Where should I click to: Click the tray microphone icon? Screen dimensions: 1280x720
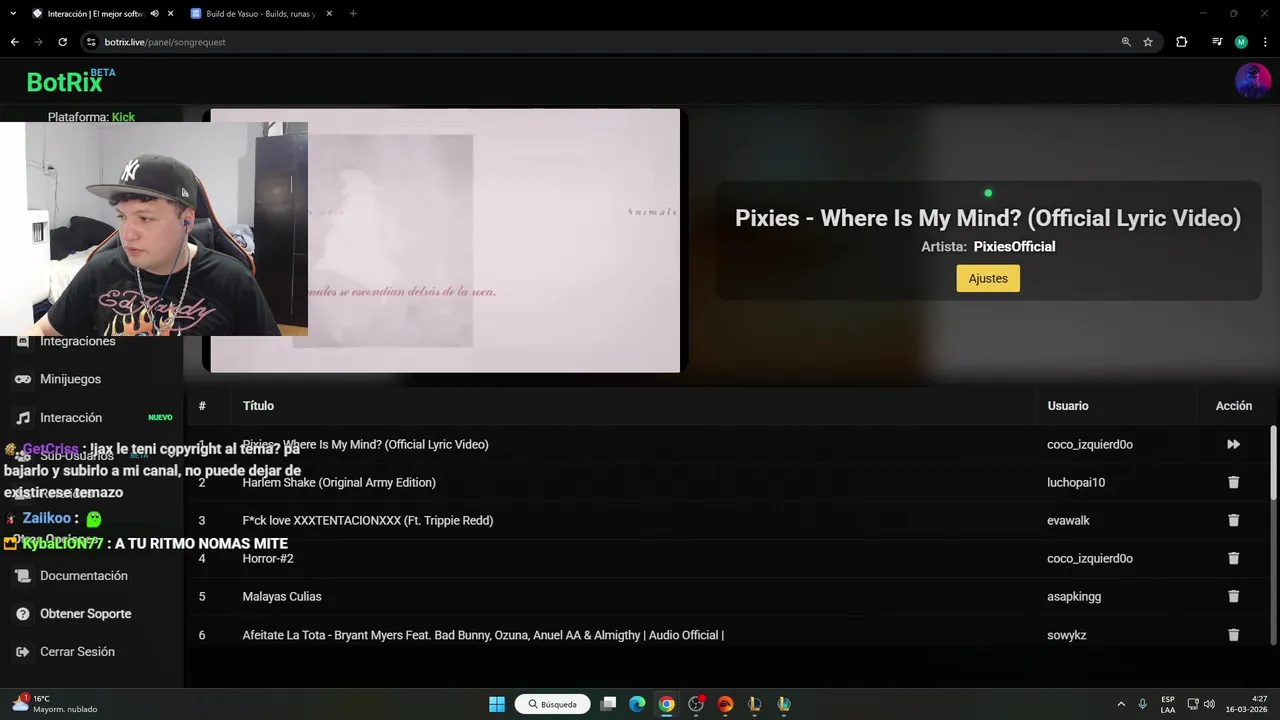(x=1142, y=704)
